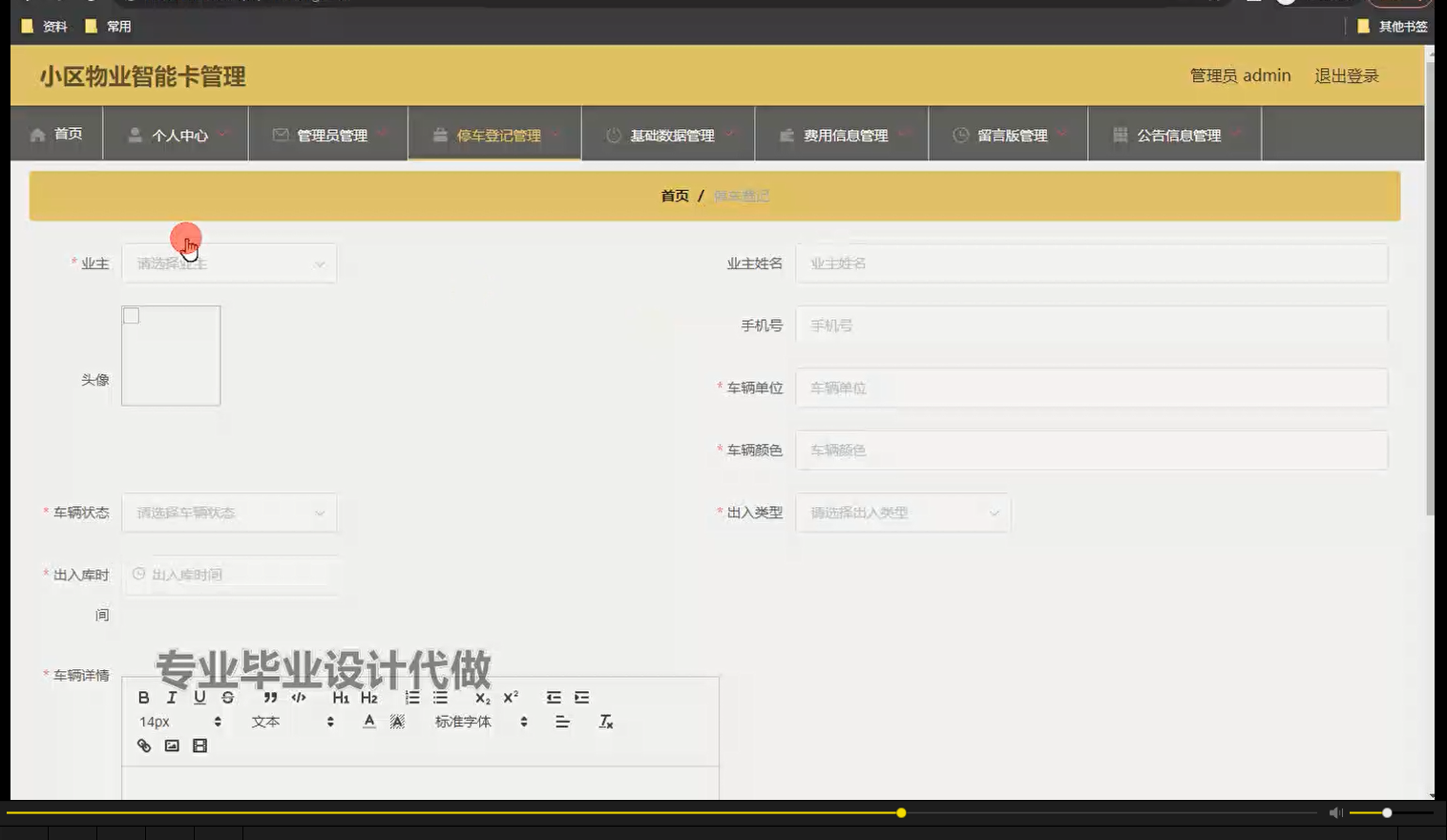This screenshot has height=840, width=1447.
Task: Toggle bold text in the editor
Action: pos(143,697)
